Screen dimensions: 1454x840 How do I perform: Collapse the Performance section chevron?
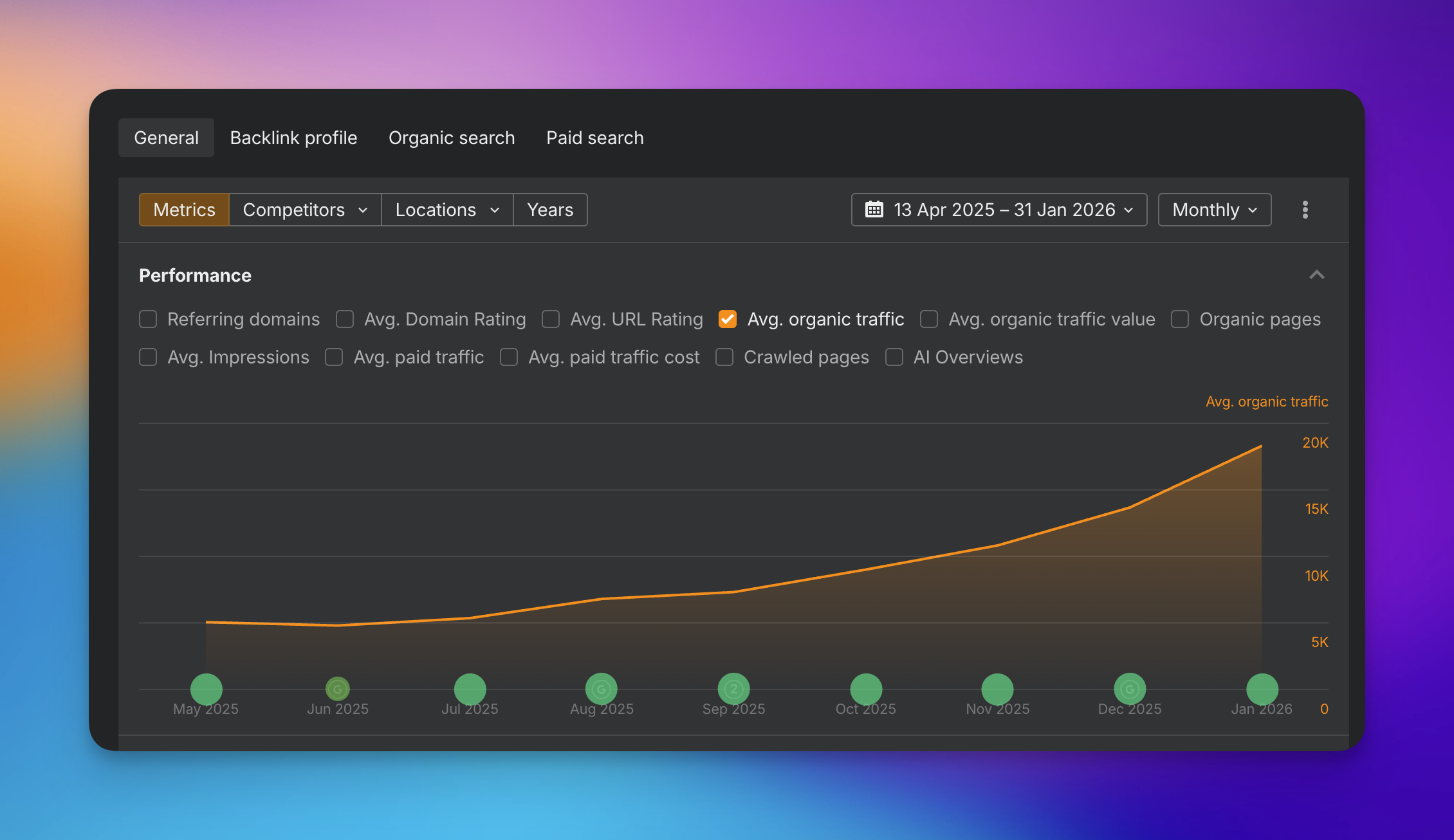(1316, 275)
